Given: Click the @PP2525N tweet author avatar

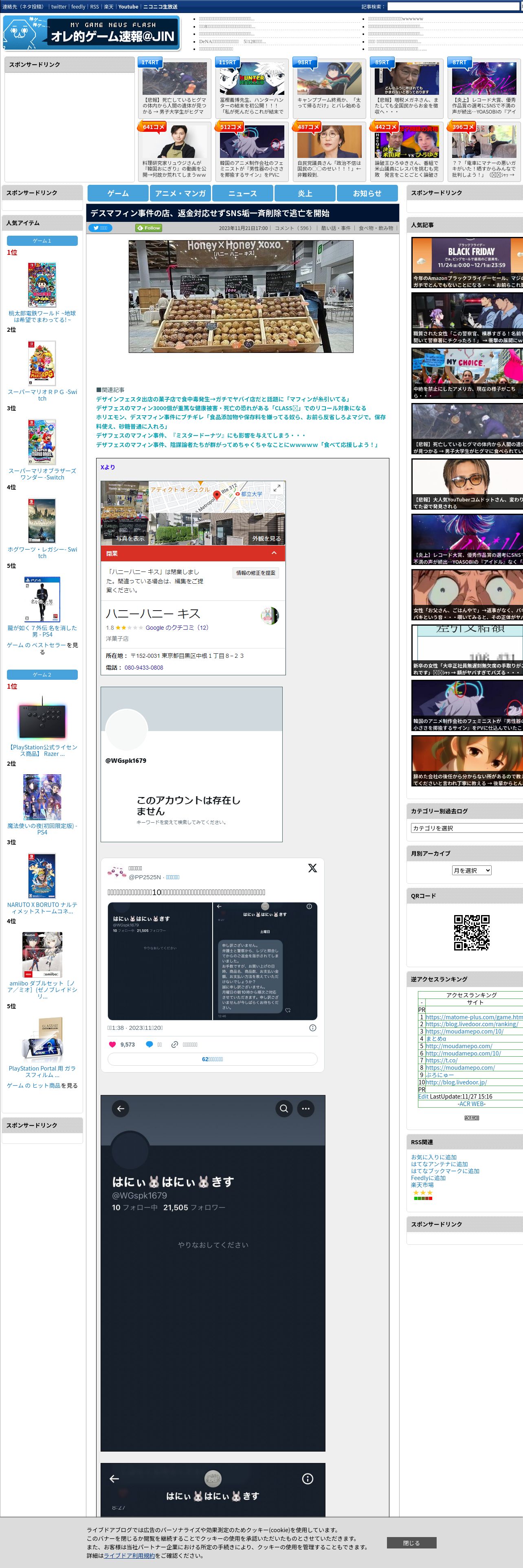Looking at the screenshot, I should (116, 872).
